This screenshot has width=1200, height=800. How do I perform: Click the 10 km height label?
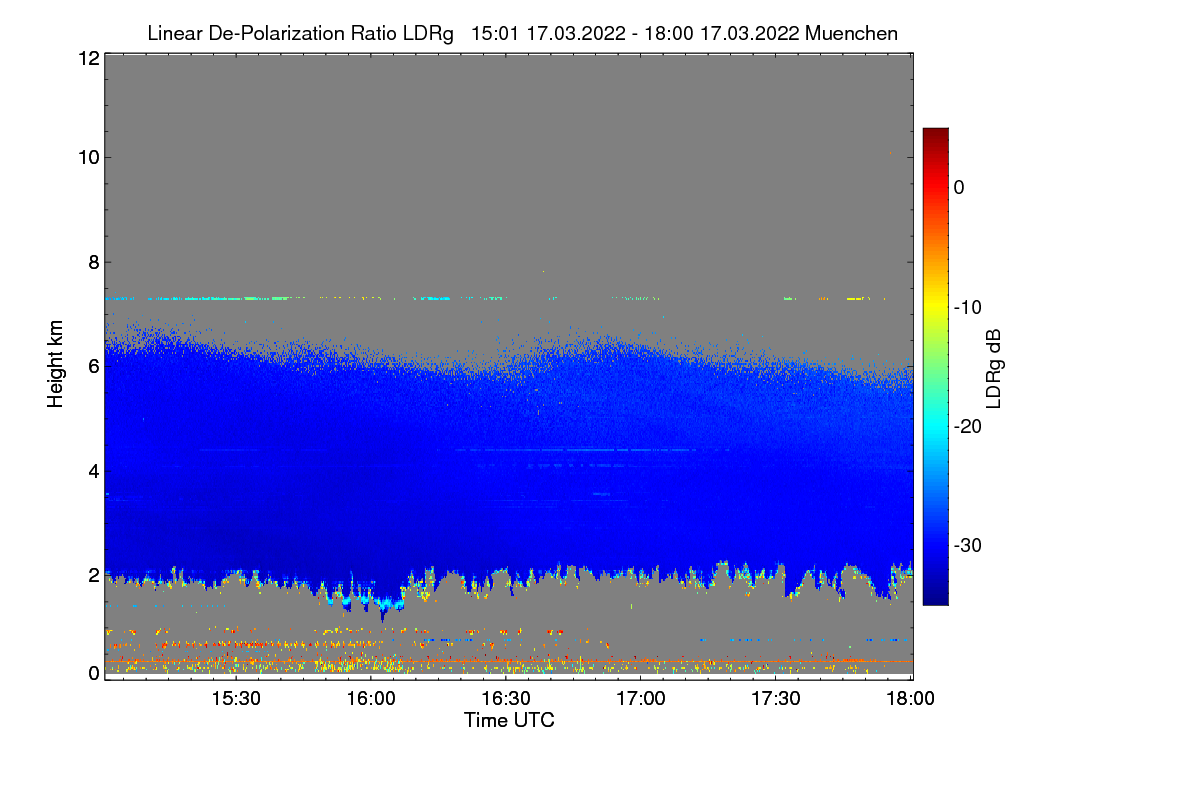(87, 157)
